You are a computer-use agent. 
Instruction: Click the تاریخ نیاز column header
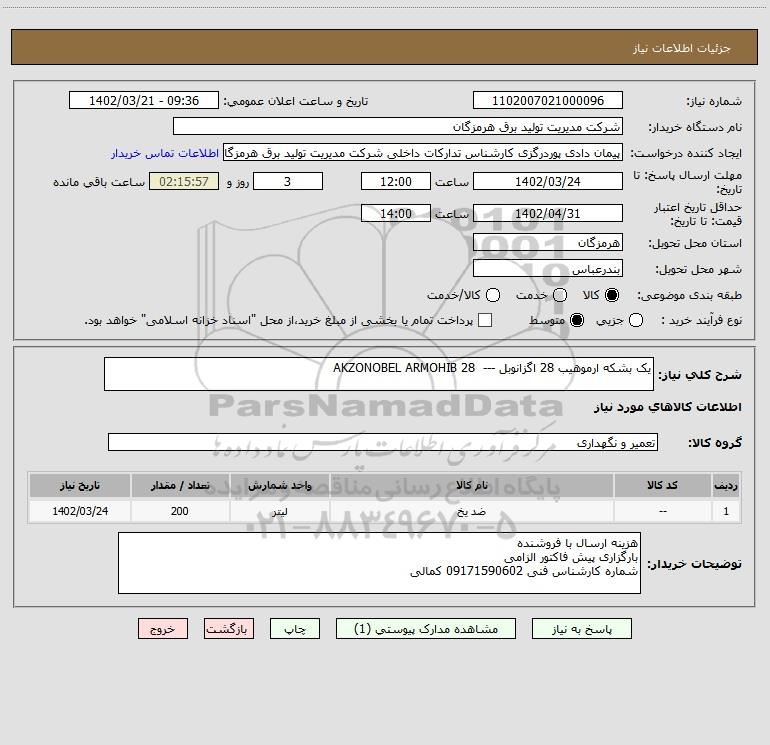80,485
